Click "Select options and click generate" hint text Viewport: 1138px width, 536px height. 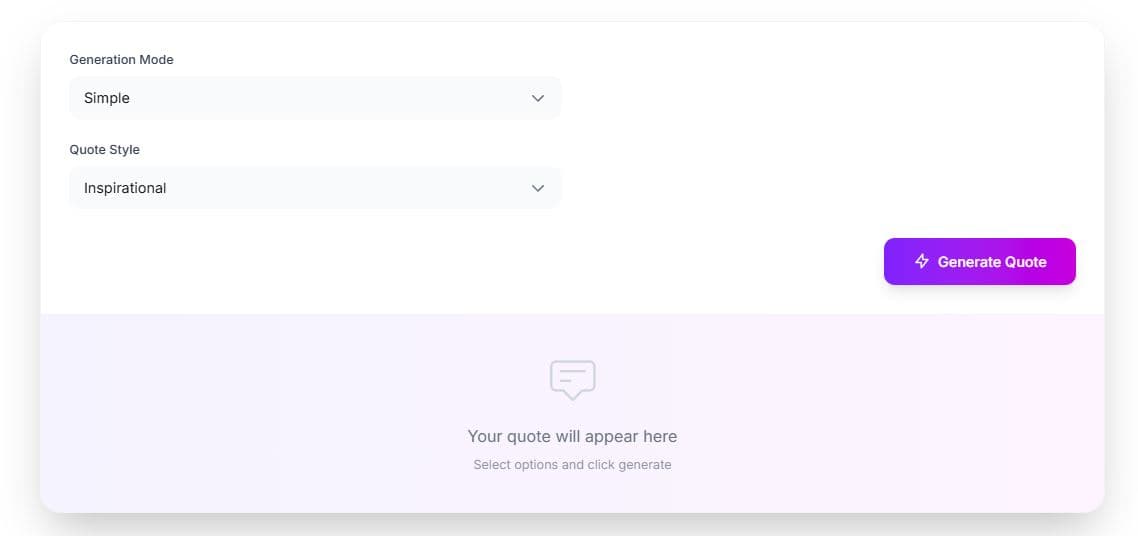coord(572,464)
